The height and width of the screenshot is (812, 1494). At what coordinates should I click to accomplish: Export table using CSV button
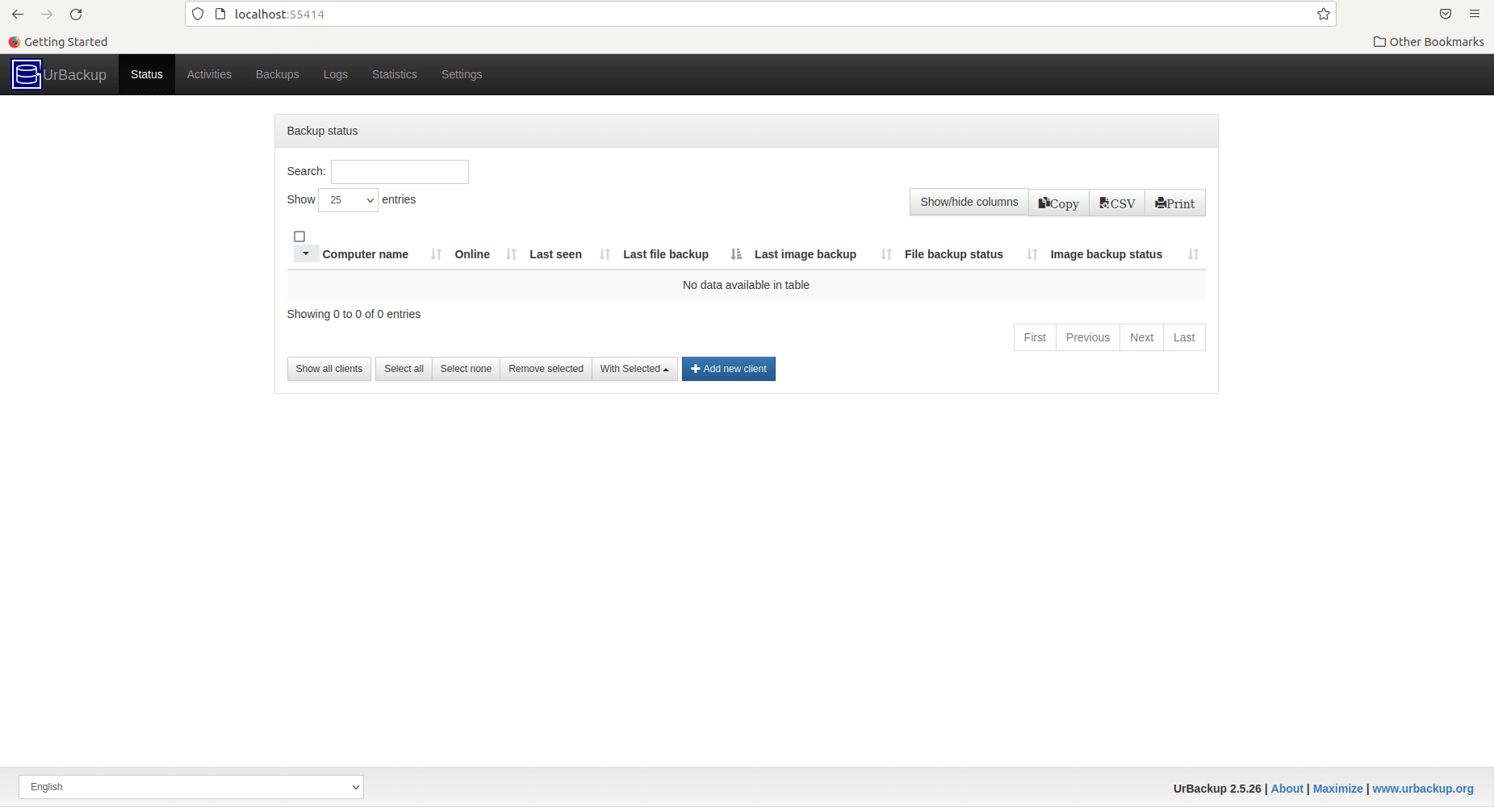click(1116, 203)
